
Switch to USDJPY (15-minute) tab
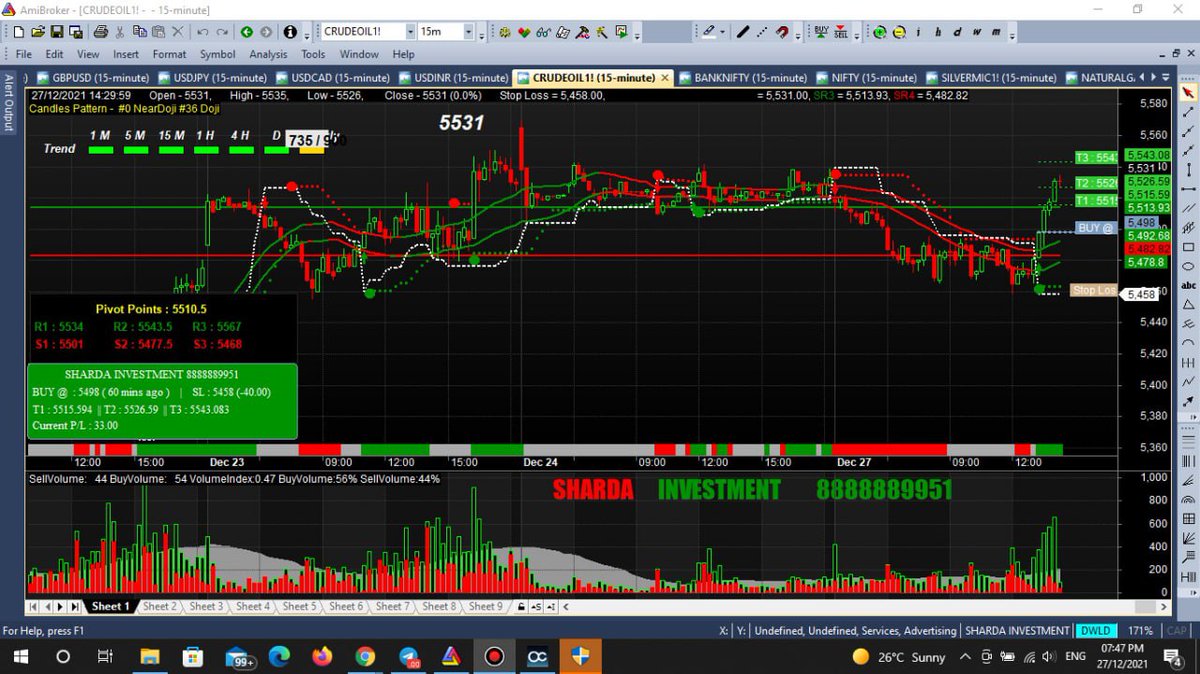coord(211,77)
